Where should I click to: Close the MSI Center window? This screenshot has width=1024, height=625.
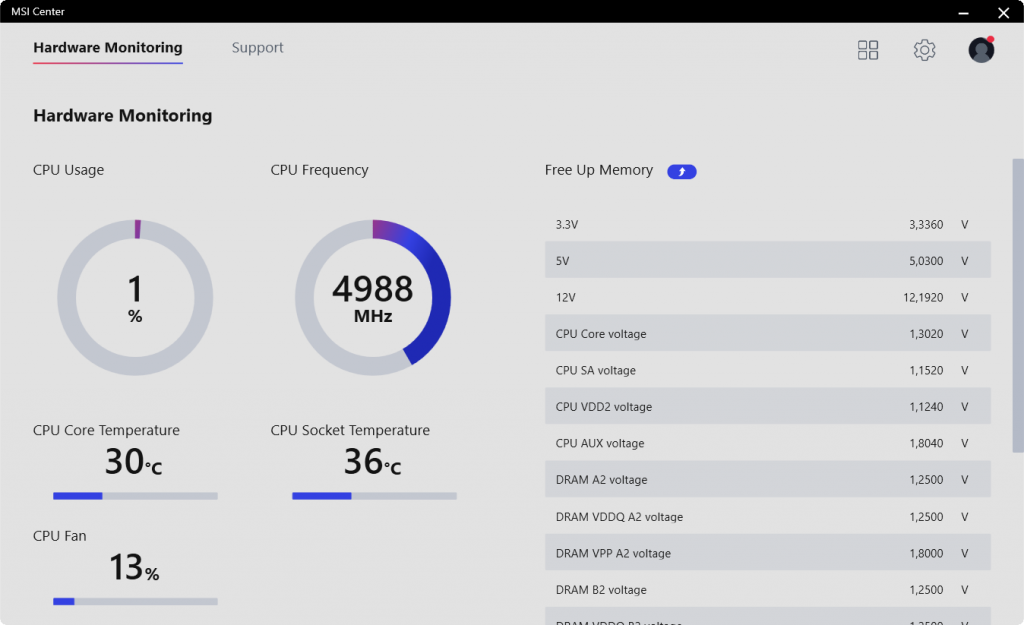point(1004,12)
